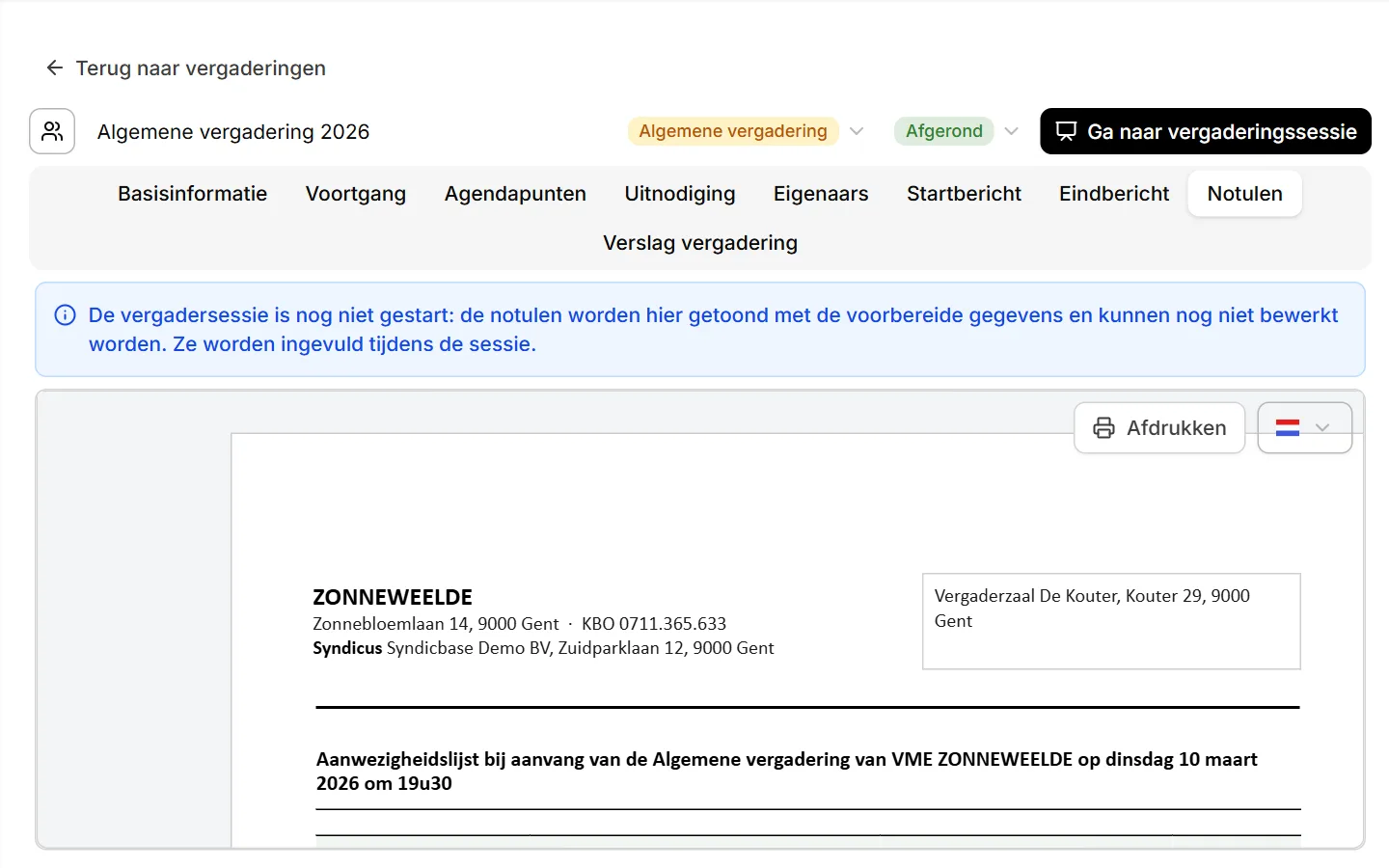Click the meeting people icon button
Screen dimensions: 1389x868
pos(52,131)
